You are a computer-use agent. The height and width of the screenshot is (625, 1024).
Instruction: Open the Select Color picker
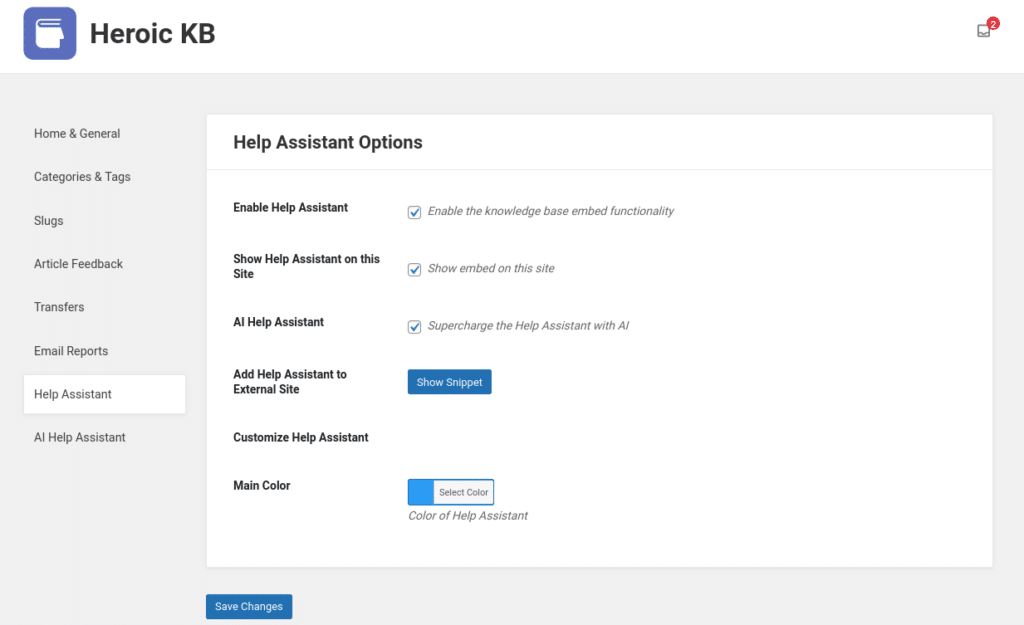coord(461,491)
